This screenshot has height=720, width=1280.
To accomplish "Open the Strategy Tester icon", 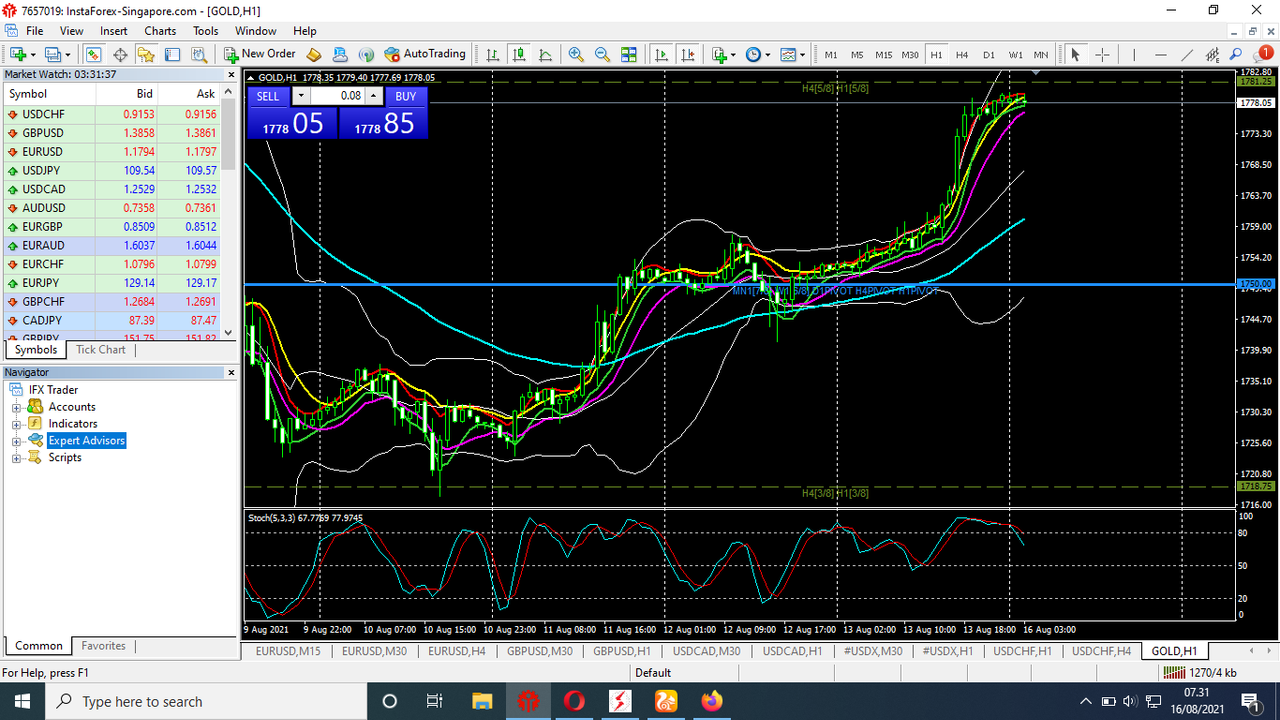I will tap(199, 54).
